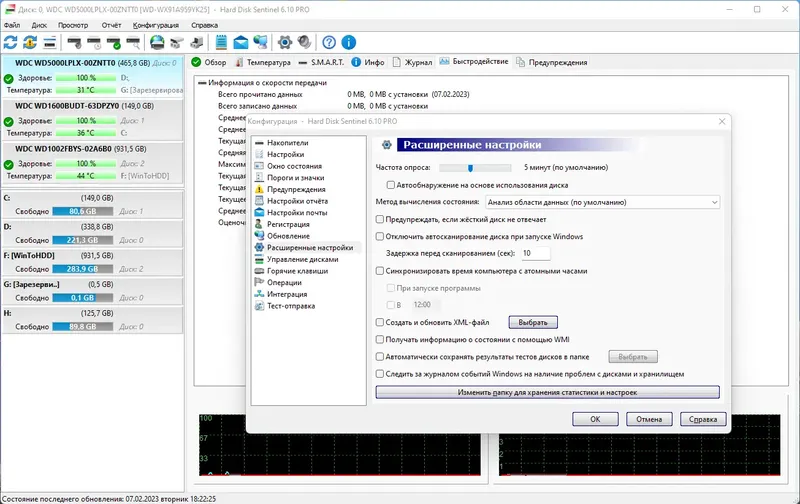Open Справка menu
This screenshot has width=800, height=504.
pyautogui.click(x=204, y=25)
